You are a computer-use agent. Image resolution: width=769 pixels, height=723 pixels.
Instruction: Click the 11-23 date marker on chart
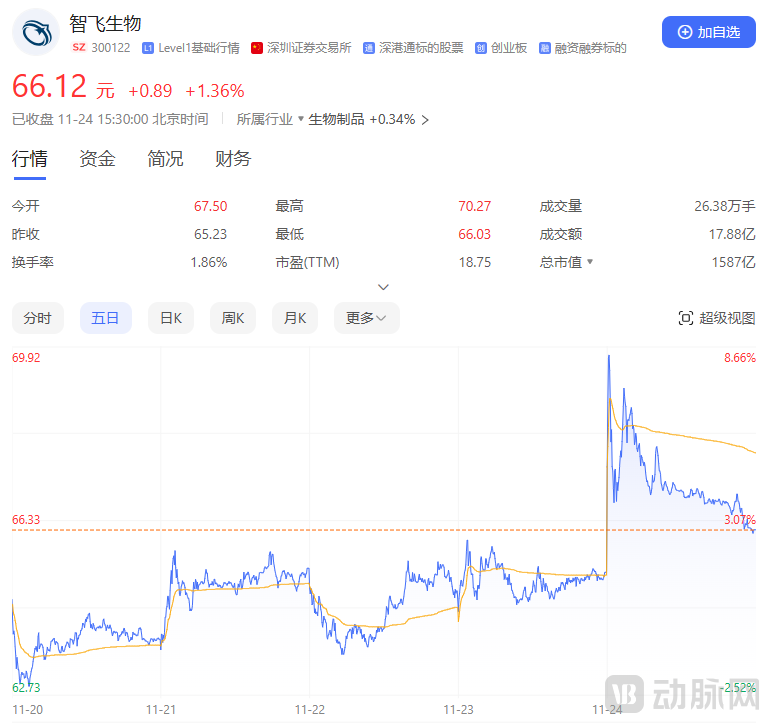pos(458,709)
